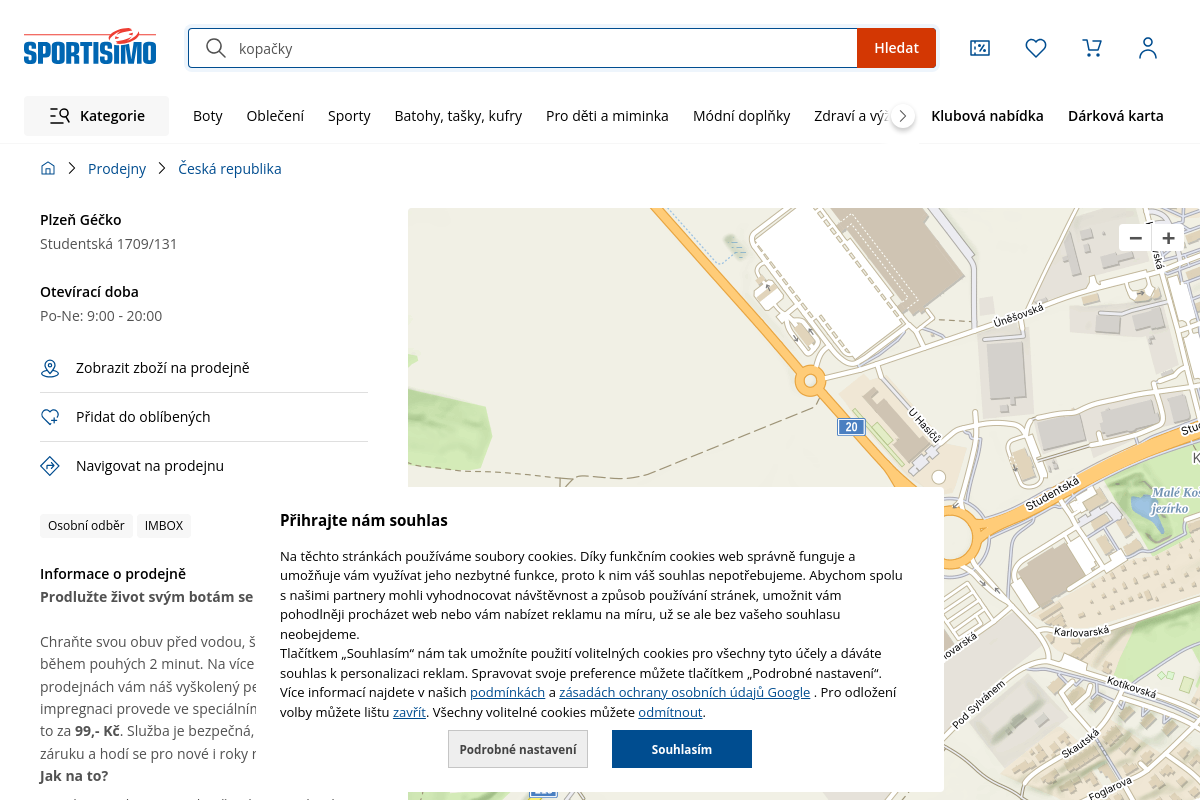1200x800 pixels.
Task: Select Batohy, tašky, kufry category
Action: pyautogui.click(x=458, y=116)
